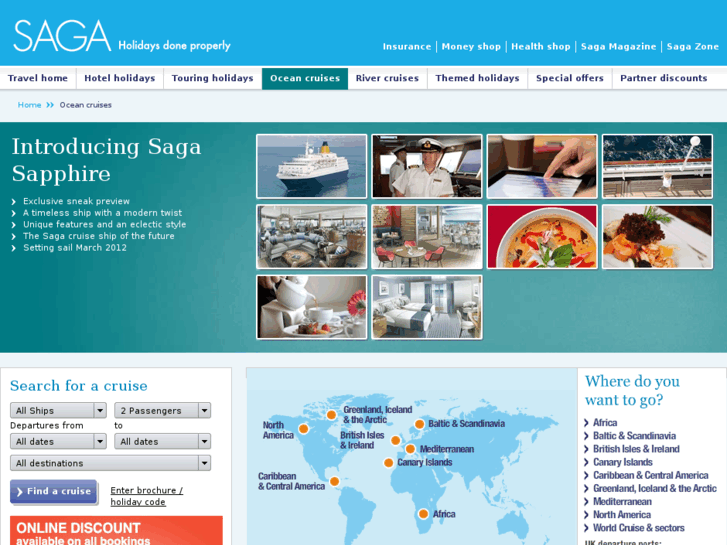Open the tea pouring thumbnail

[312, 307]
